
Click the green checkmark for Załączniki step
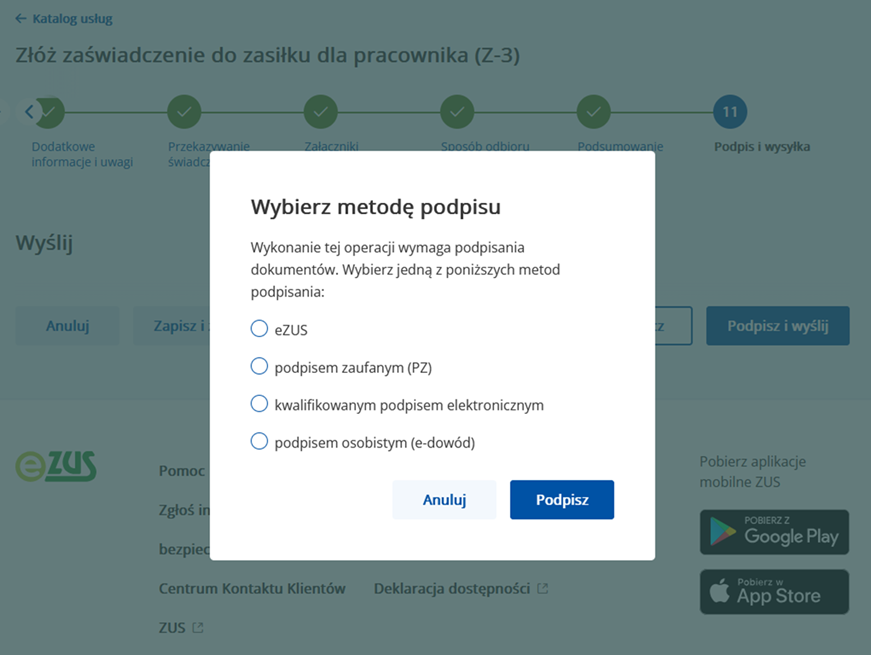coord(320,111)
